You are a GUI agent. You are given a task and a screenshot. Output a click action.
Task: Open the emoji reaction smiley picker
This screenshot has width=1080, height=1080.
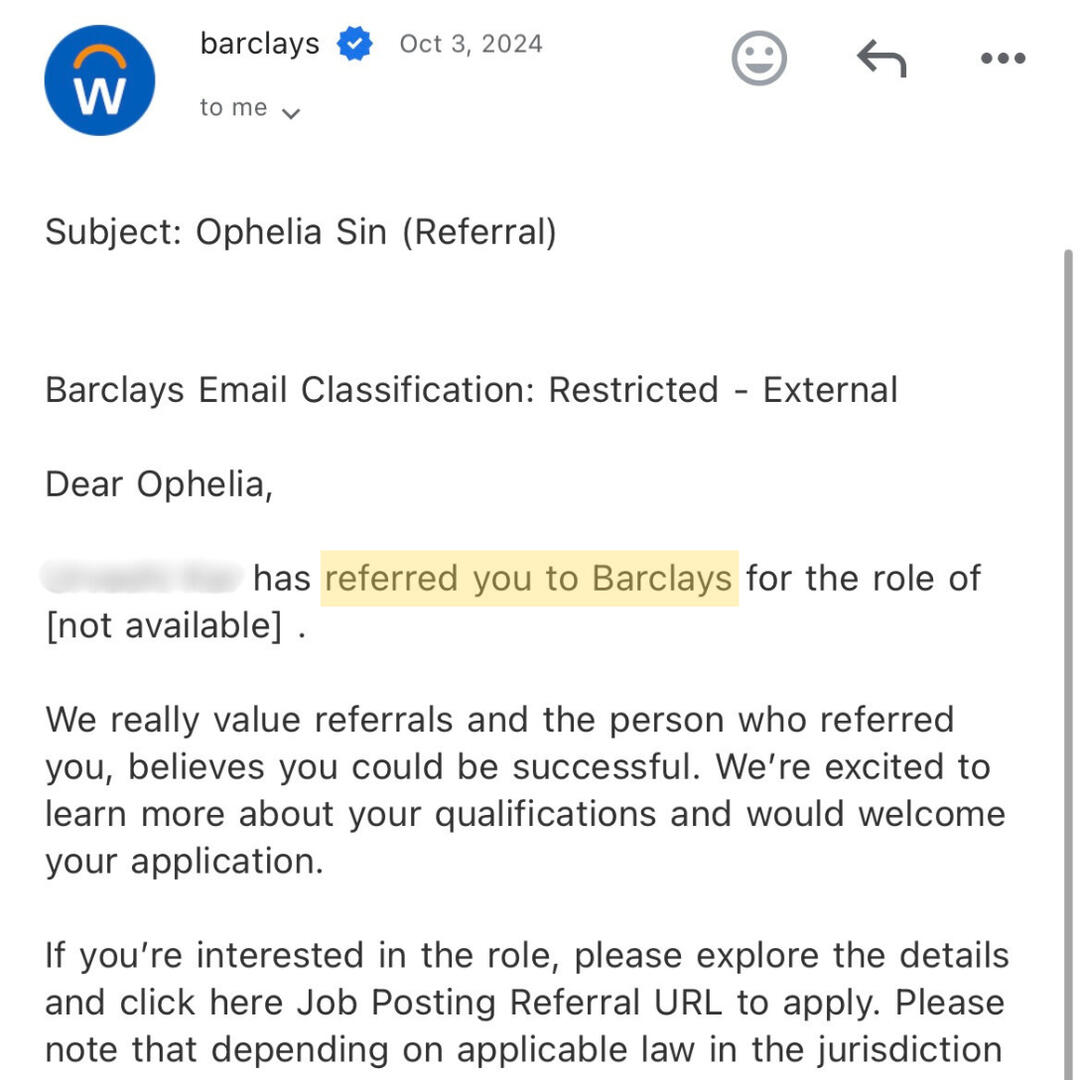[759, 58]
